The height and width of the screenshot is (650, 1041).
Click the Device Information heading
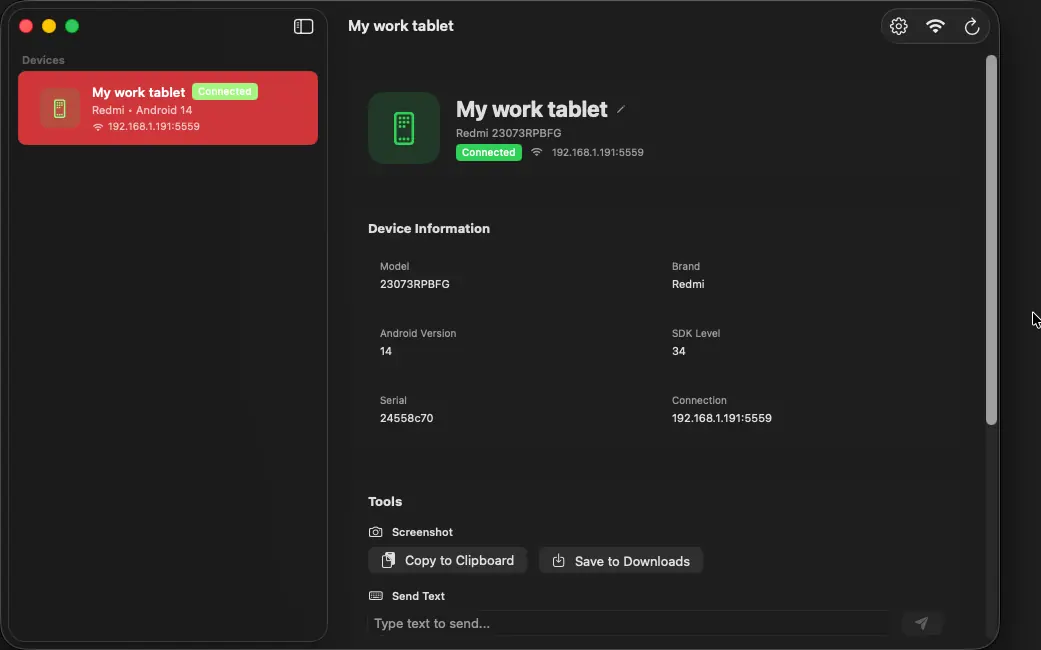(429, 228)
